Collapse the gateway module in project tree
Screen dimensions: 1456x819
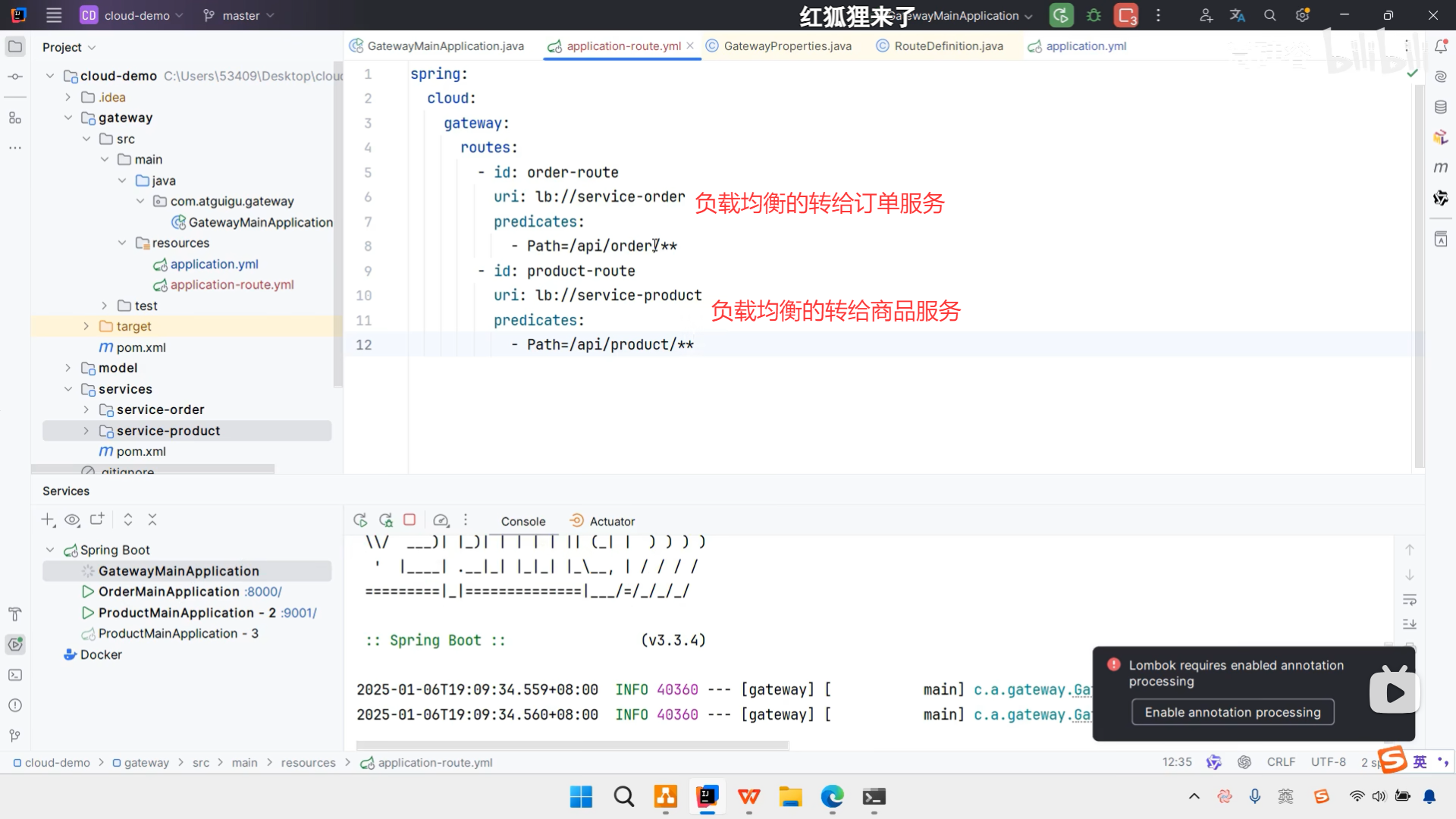[x=68, y=118]
